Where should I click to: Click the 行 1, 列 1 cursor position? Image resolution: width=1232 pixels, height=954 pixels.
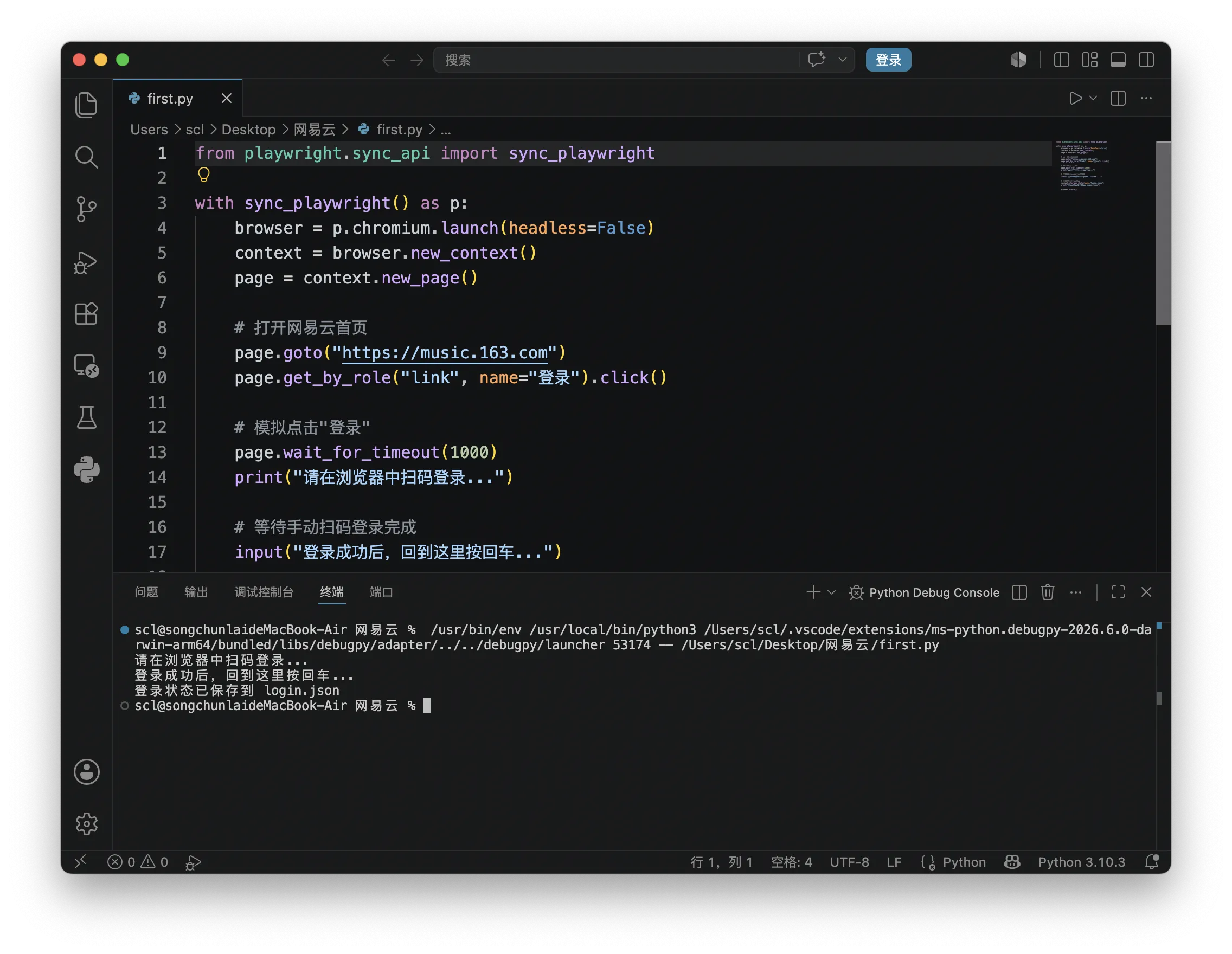coord(722,862)
